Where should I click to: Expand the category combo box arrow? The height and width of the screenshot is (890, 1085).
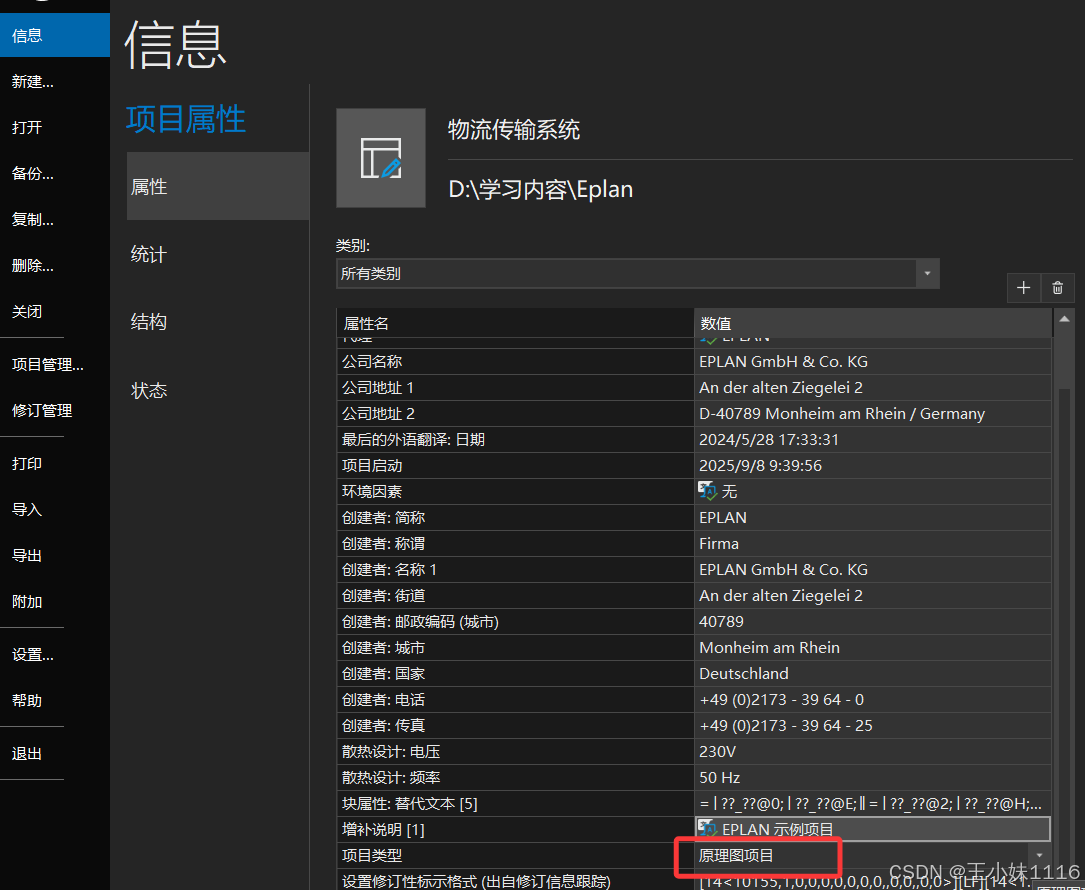click(x=927, y=271)
